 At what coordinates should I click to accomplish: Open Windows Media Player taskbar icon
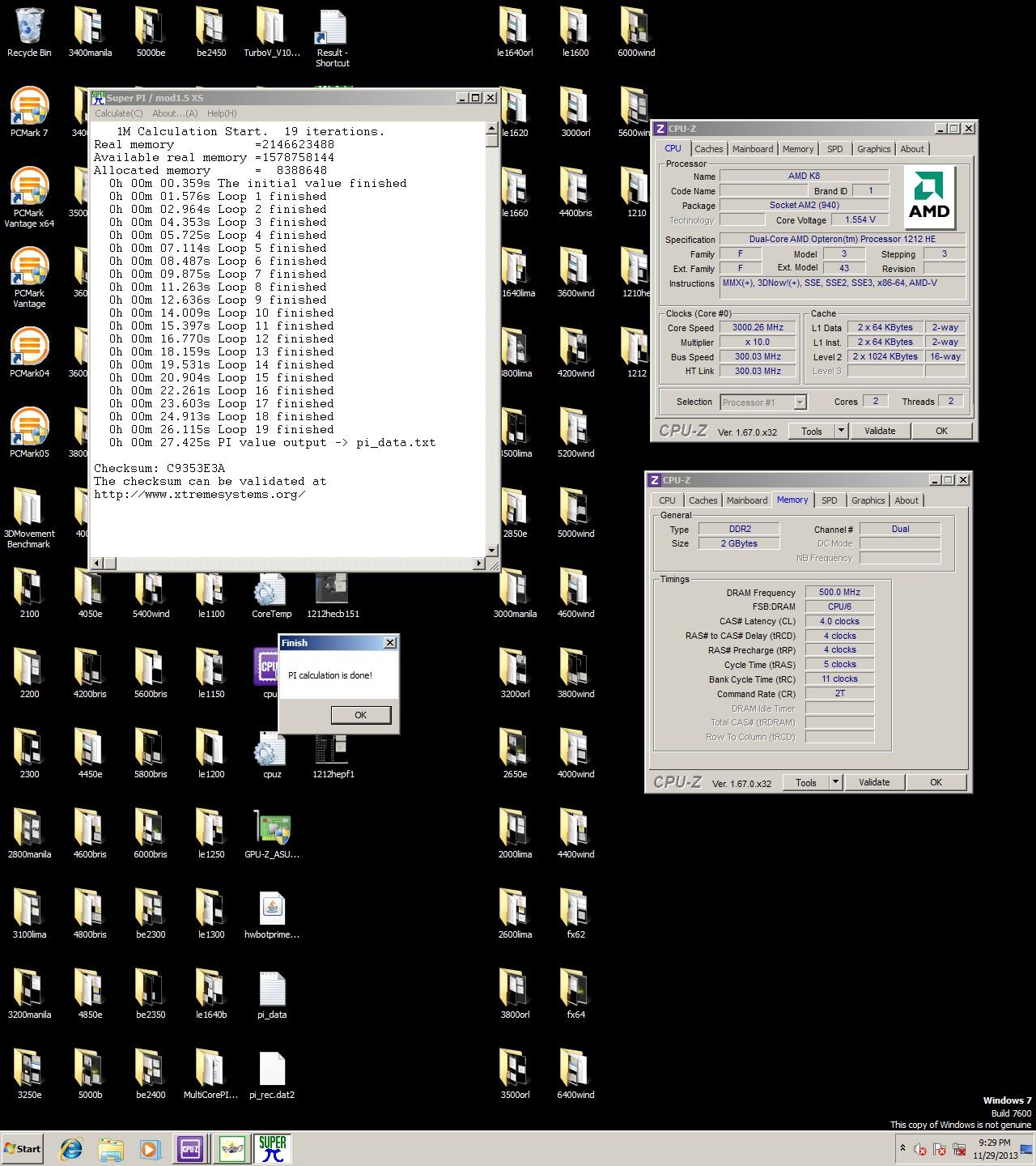pos(150,1148)
